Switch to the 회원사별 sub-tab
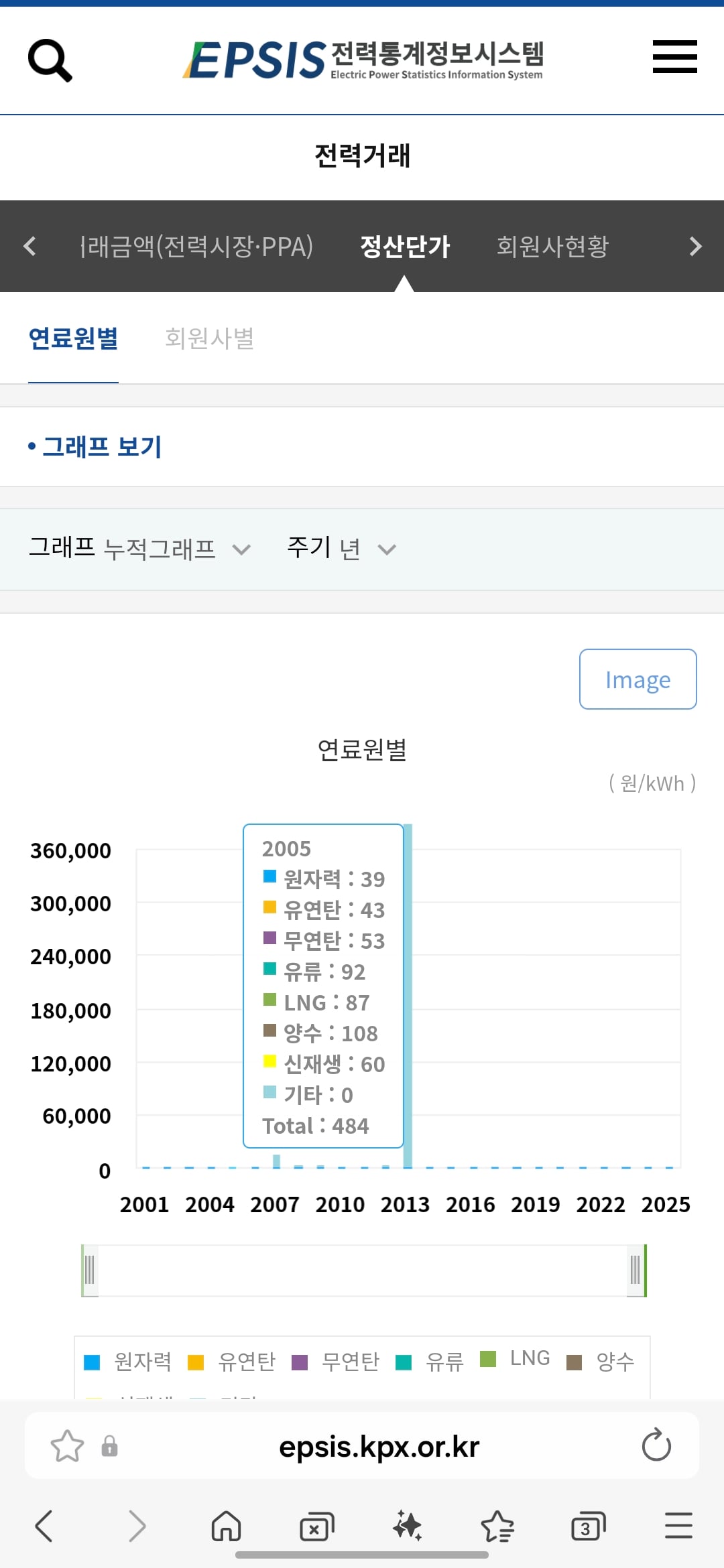The image size is (724, 1568). click(209, 338)
